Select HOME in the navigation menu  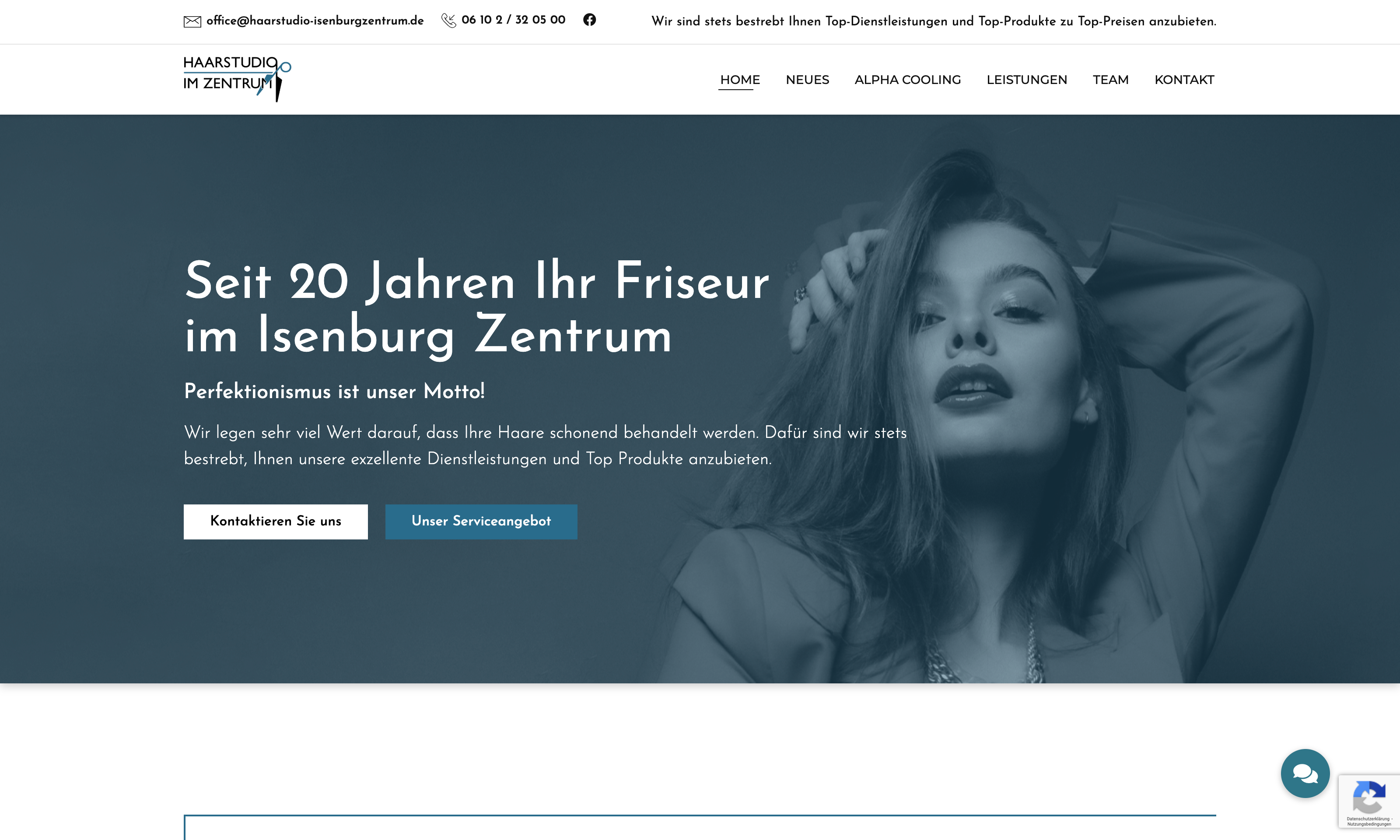click(739, 80)
